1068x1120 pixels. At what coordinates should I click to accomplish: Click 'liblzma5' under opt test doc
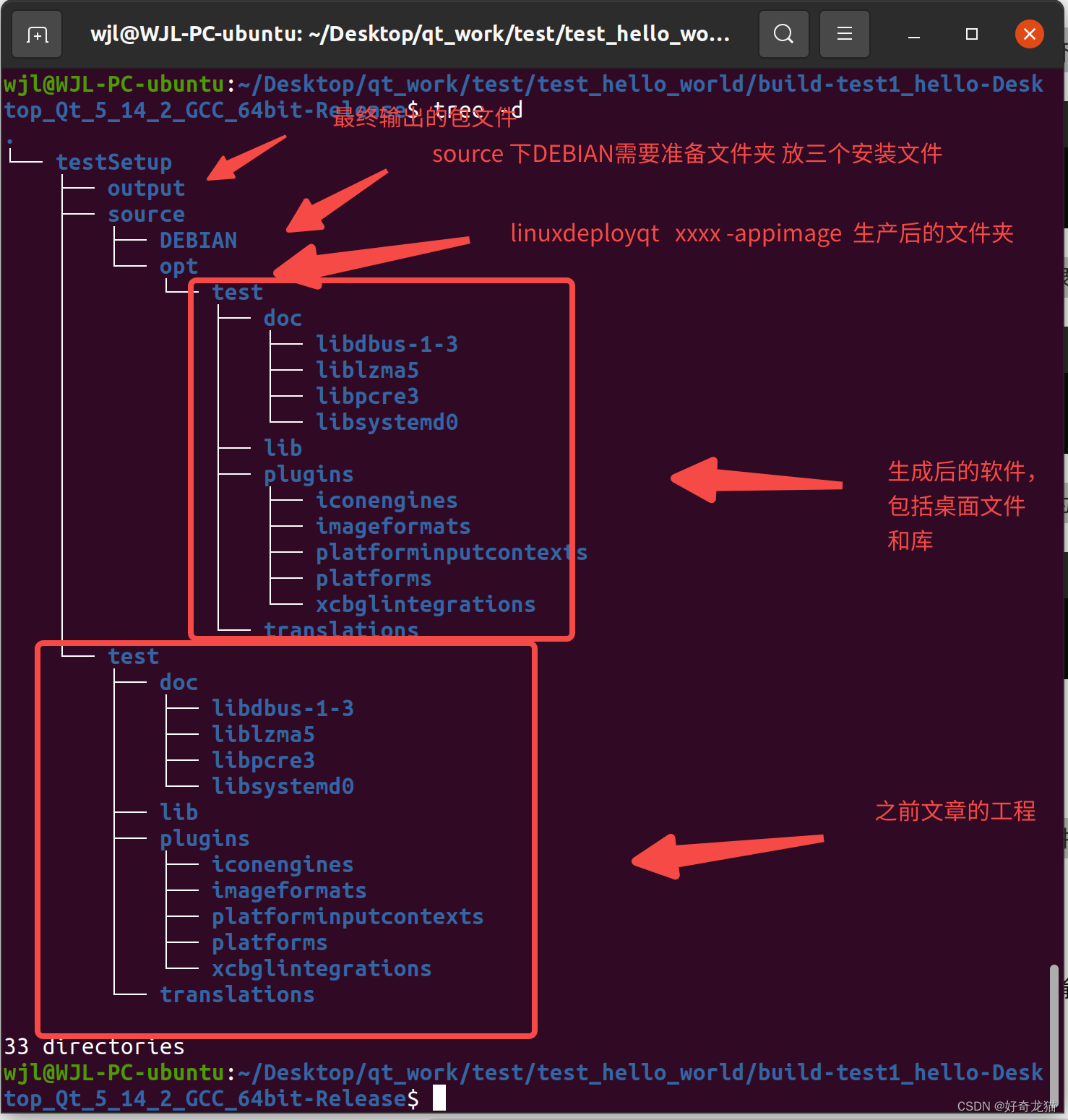click(367, 371)
